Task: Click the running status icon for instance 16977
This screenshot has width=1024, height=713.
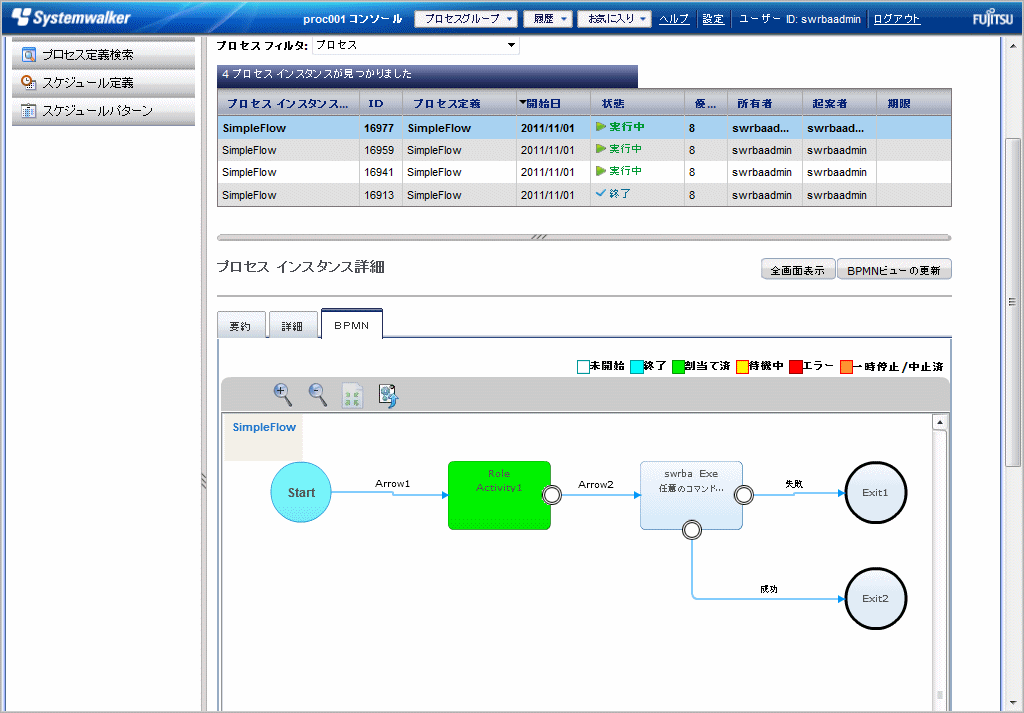Action: 601,127
